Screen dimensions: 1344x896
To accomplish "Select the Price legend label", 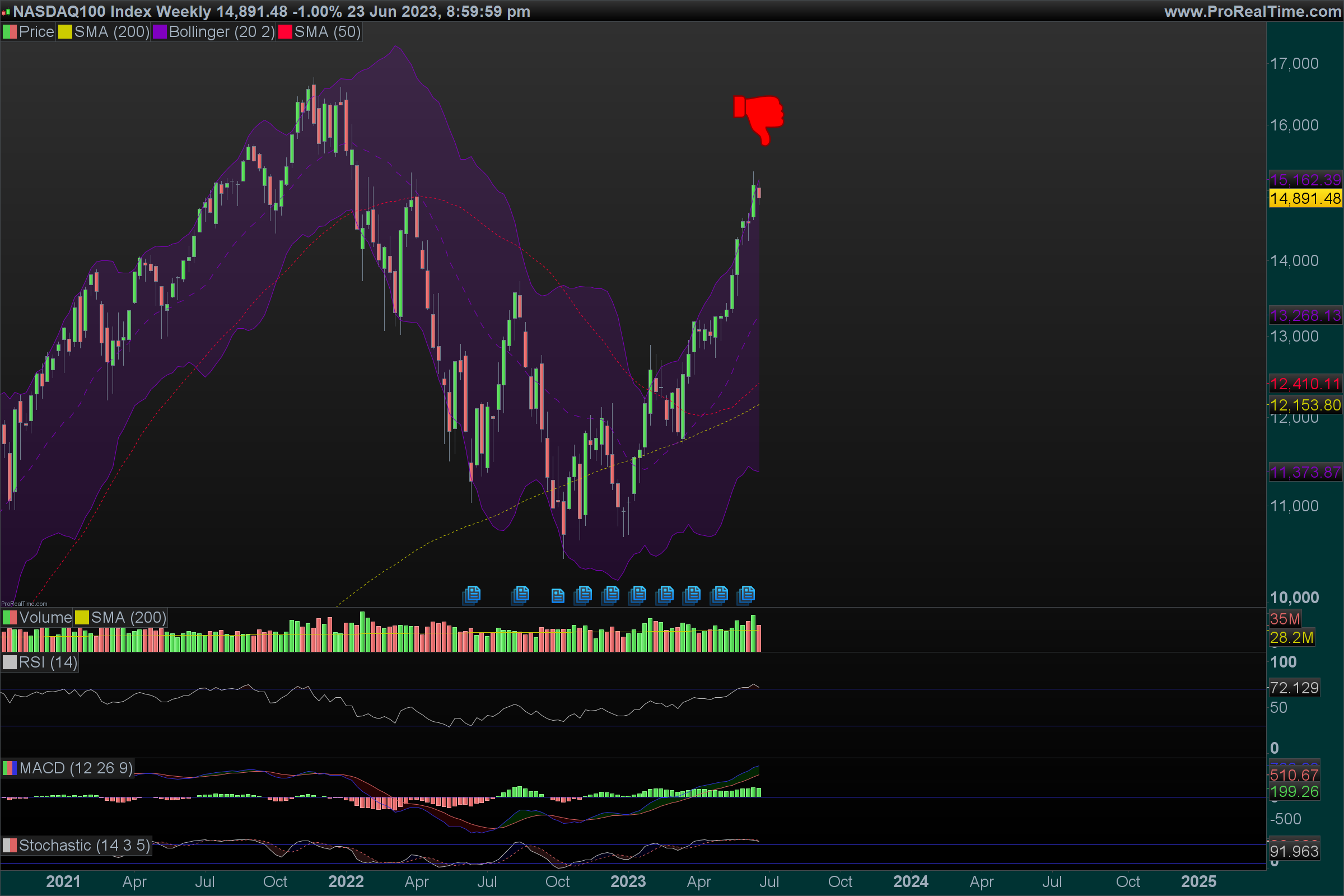I will pyautogui.click(x=36, y=32).
